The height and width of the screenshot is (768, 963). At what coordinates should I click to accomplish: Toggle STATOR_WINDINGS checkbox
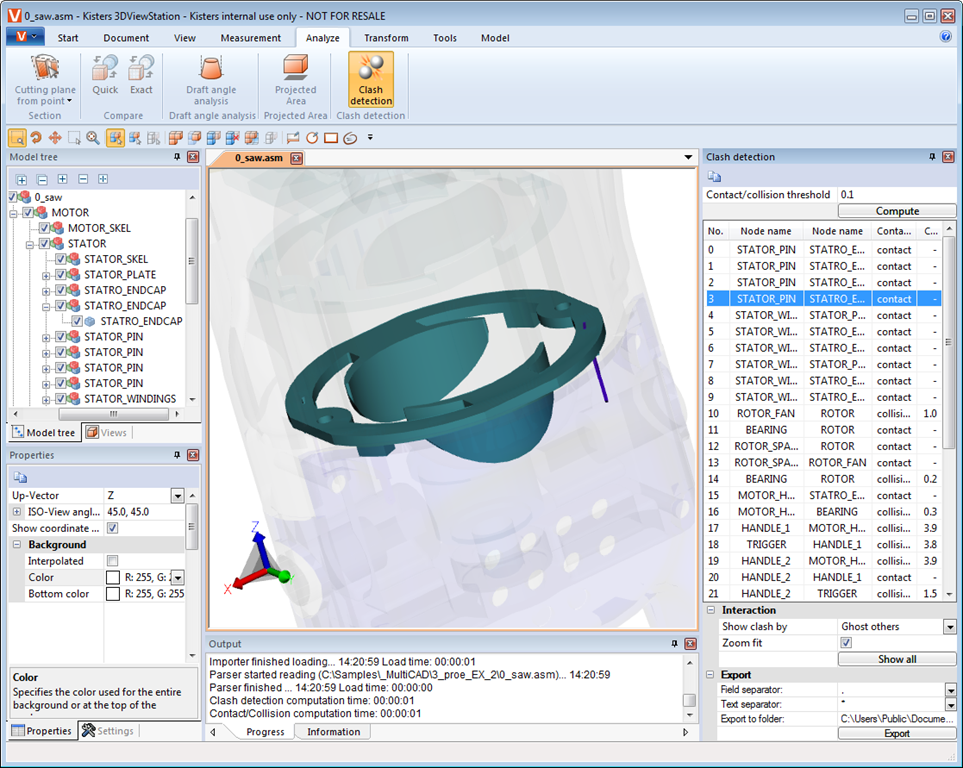(x=61, y=399)
